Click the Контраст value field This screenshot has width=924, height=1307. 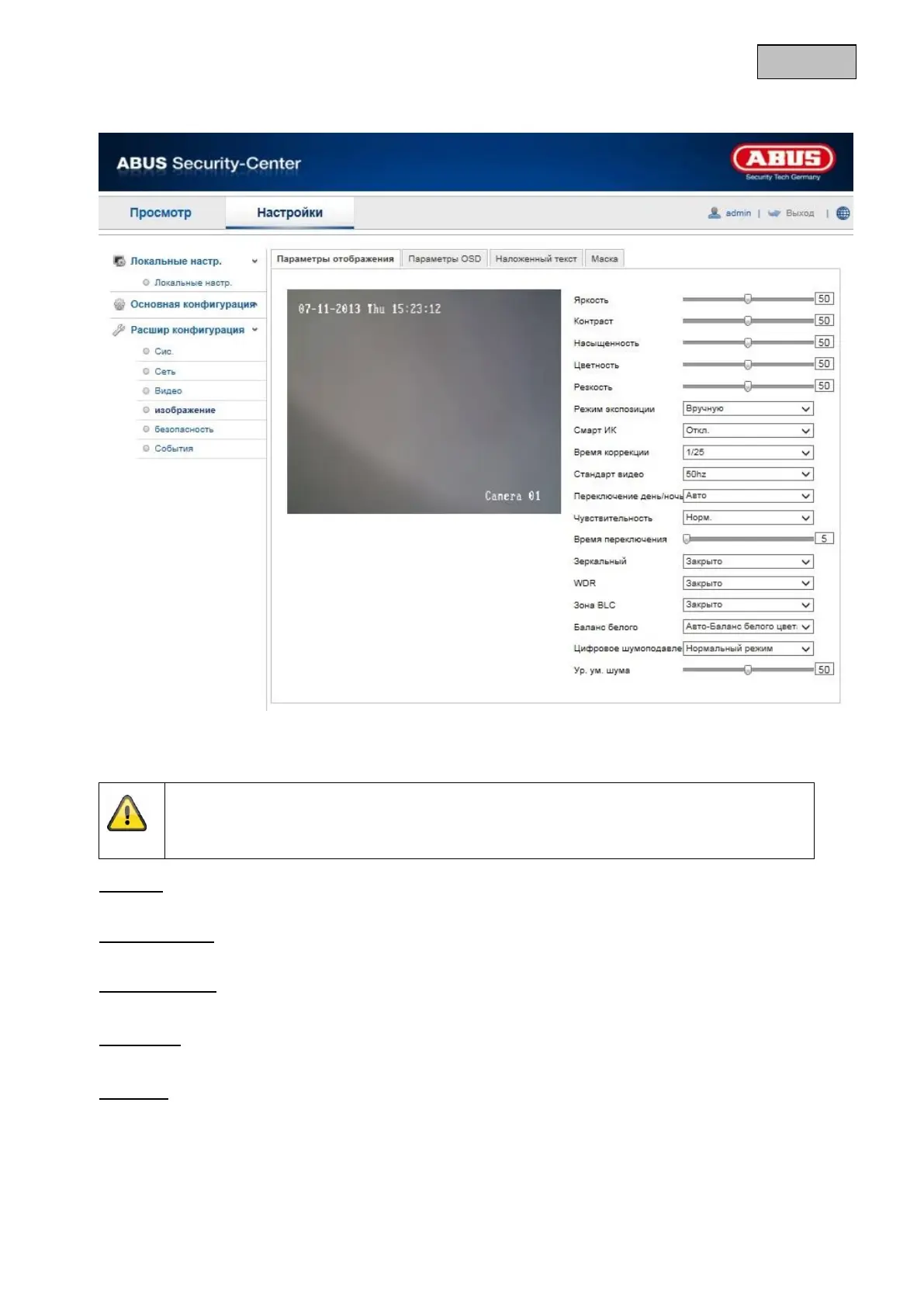click(x=824, y=321)
